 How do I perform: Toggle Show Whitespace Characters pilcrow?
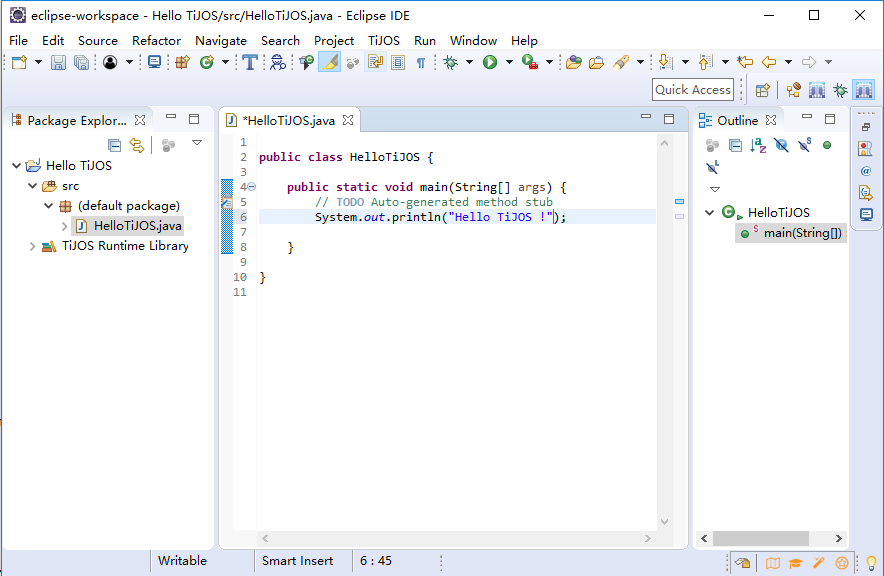point(421,63)
